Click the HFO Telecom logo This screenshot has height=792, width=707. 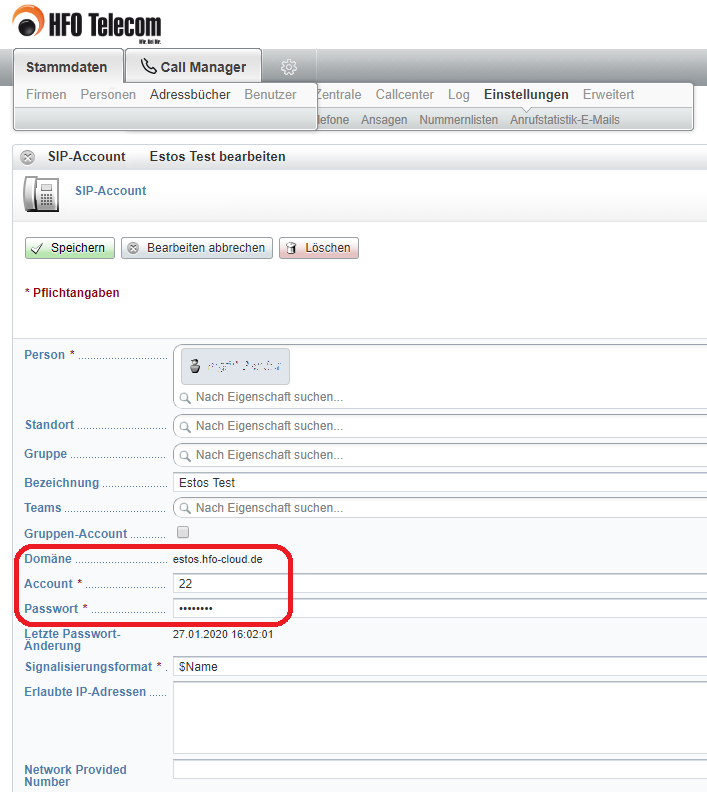87,24
